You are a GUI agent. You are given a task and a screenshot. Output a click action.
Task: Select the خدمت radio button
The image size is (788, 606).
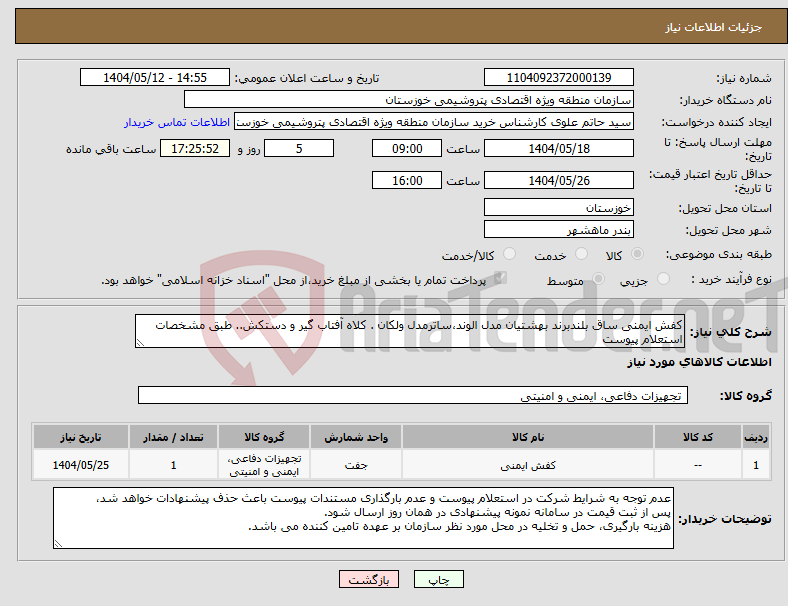(x=581, y=254)
